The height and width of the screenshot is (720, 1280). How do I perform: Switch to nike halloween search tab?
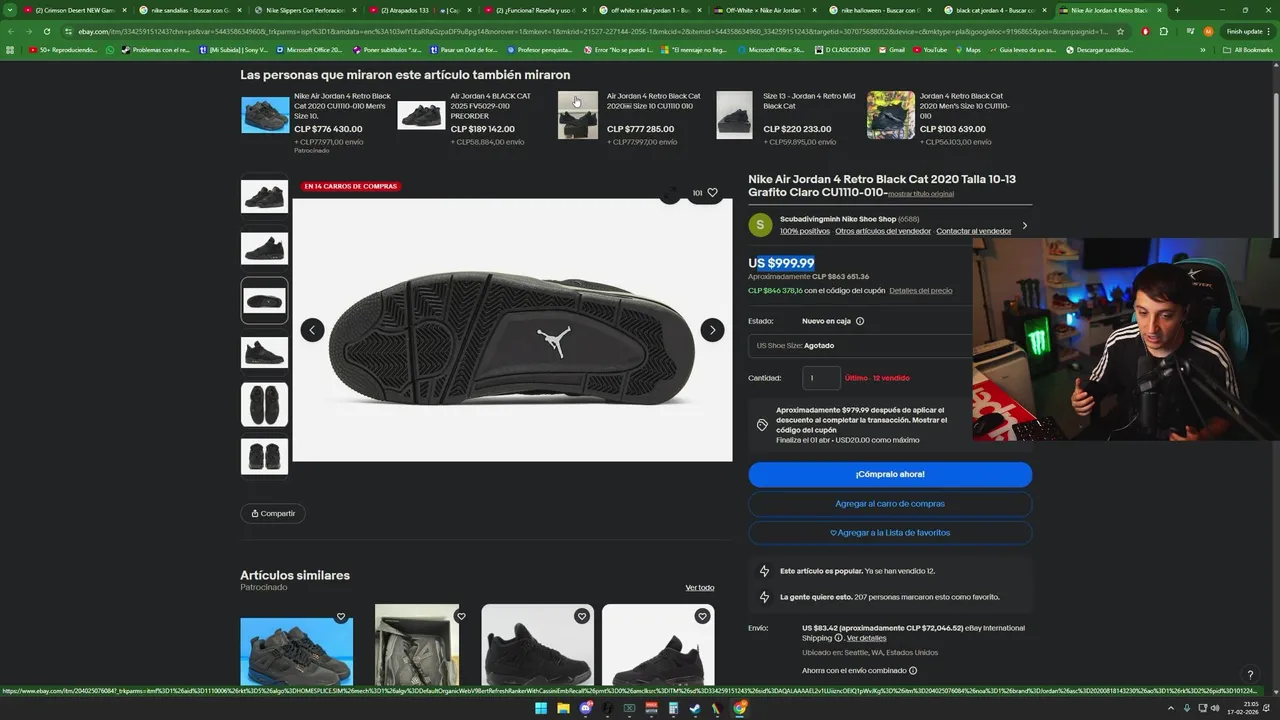880,10
